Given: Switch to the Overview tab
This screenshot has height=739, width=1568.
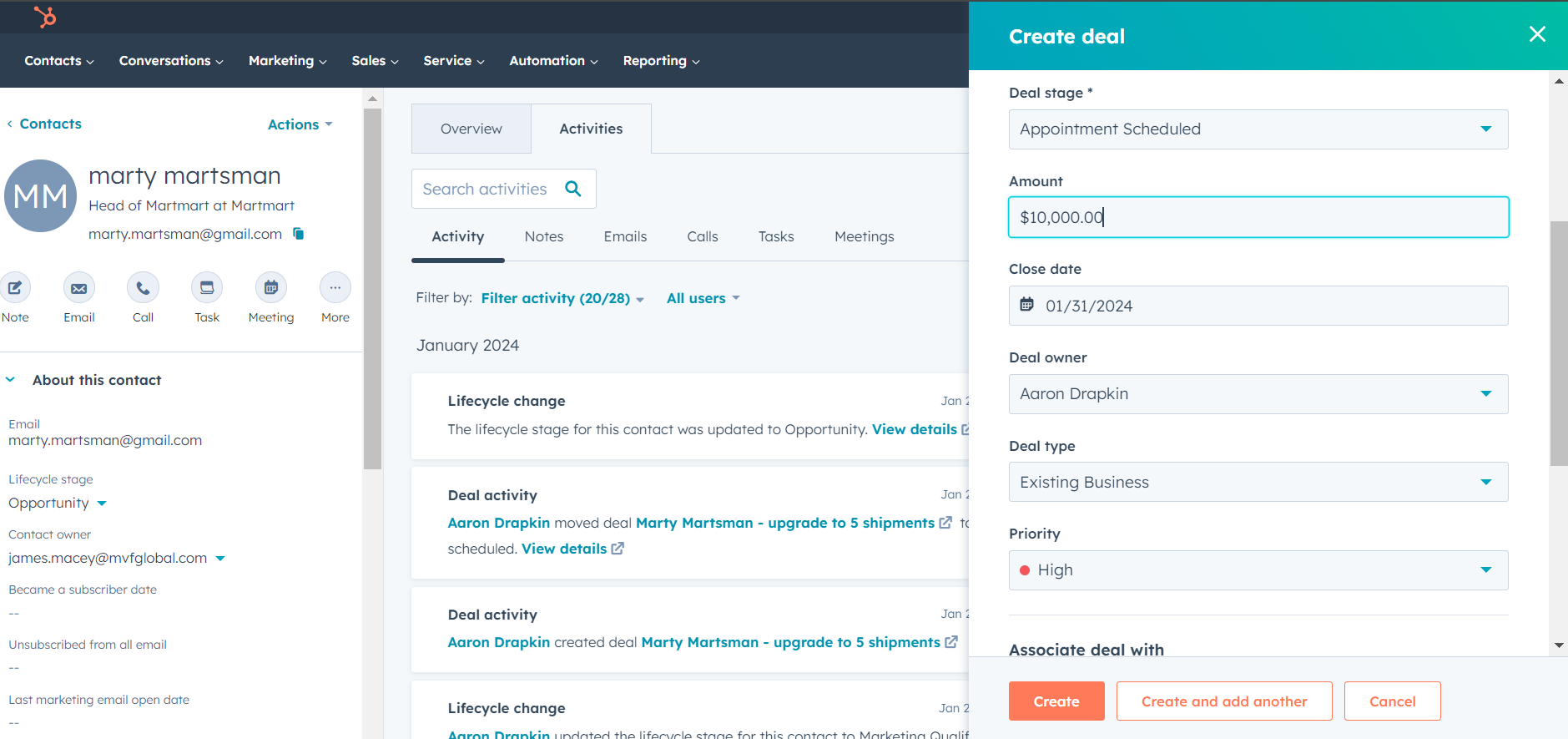Looking at the screenshot, I should tap(471, 129).
